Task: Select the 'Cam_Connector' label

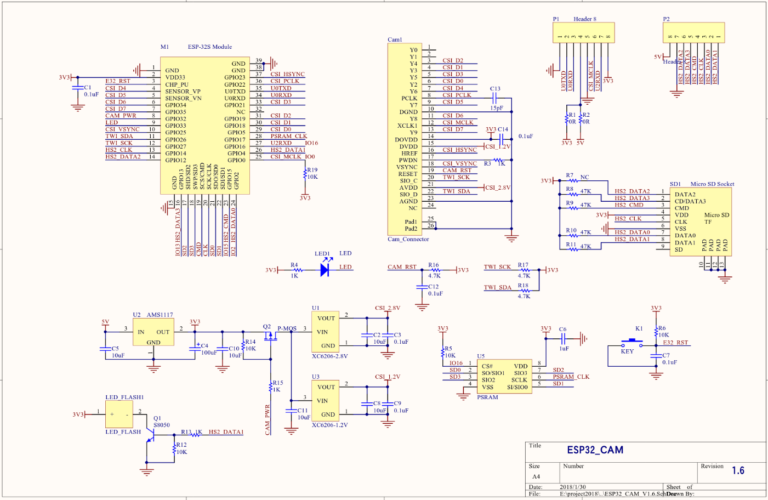Action: [x=408, y=239]
